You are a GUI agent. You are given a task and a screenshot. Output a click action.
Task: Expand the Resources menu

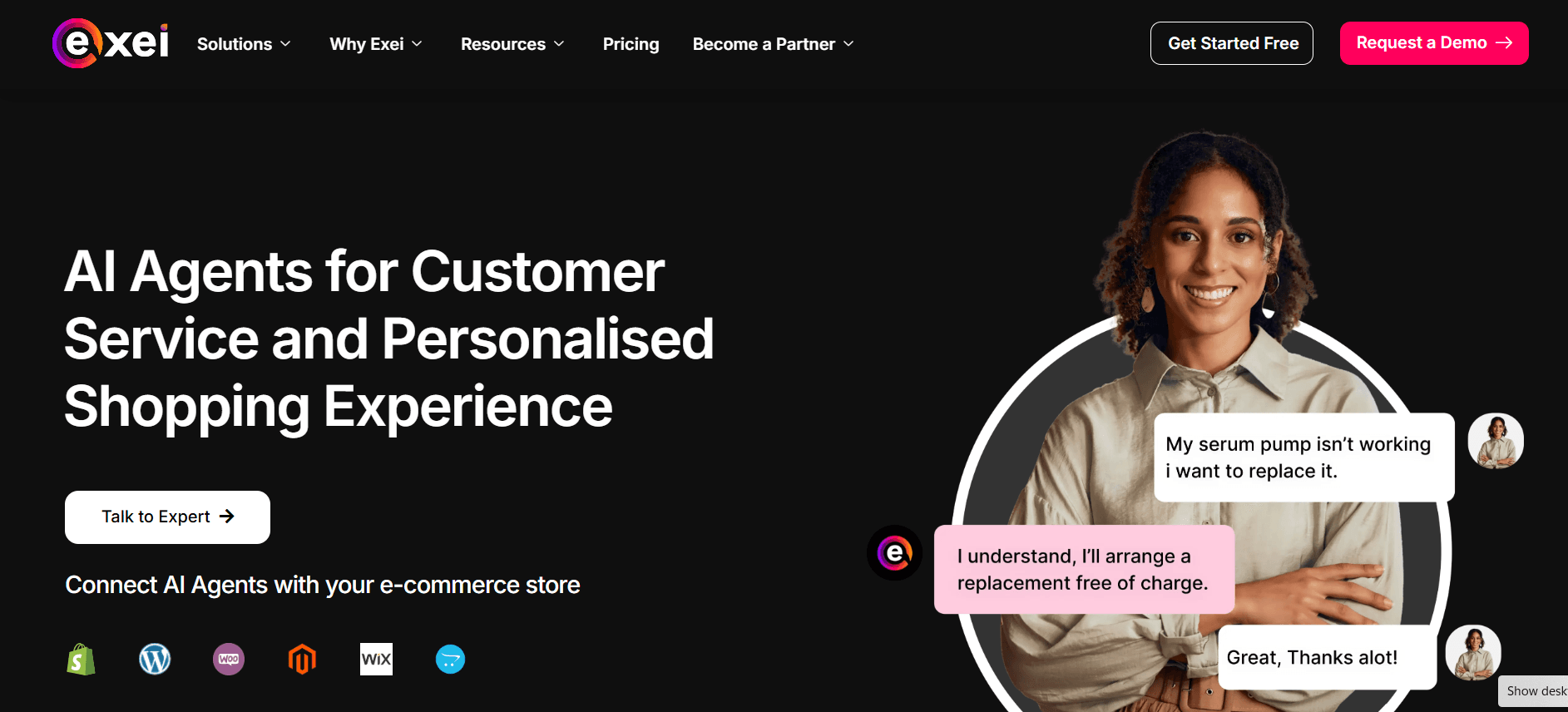tap(512, 44)
